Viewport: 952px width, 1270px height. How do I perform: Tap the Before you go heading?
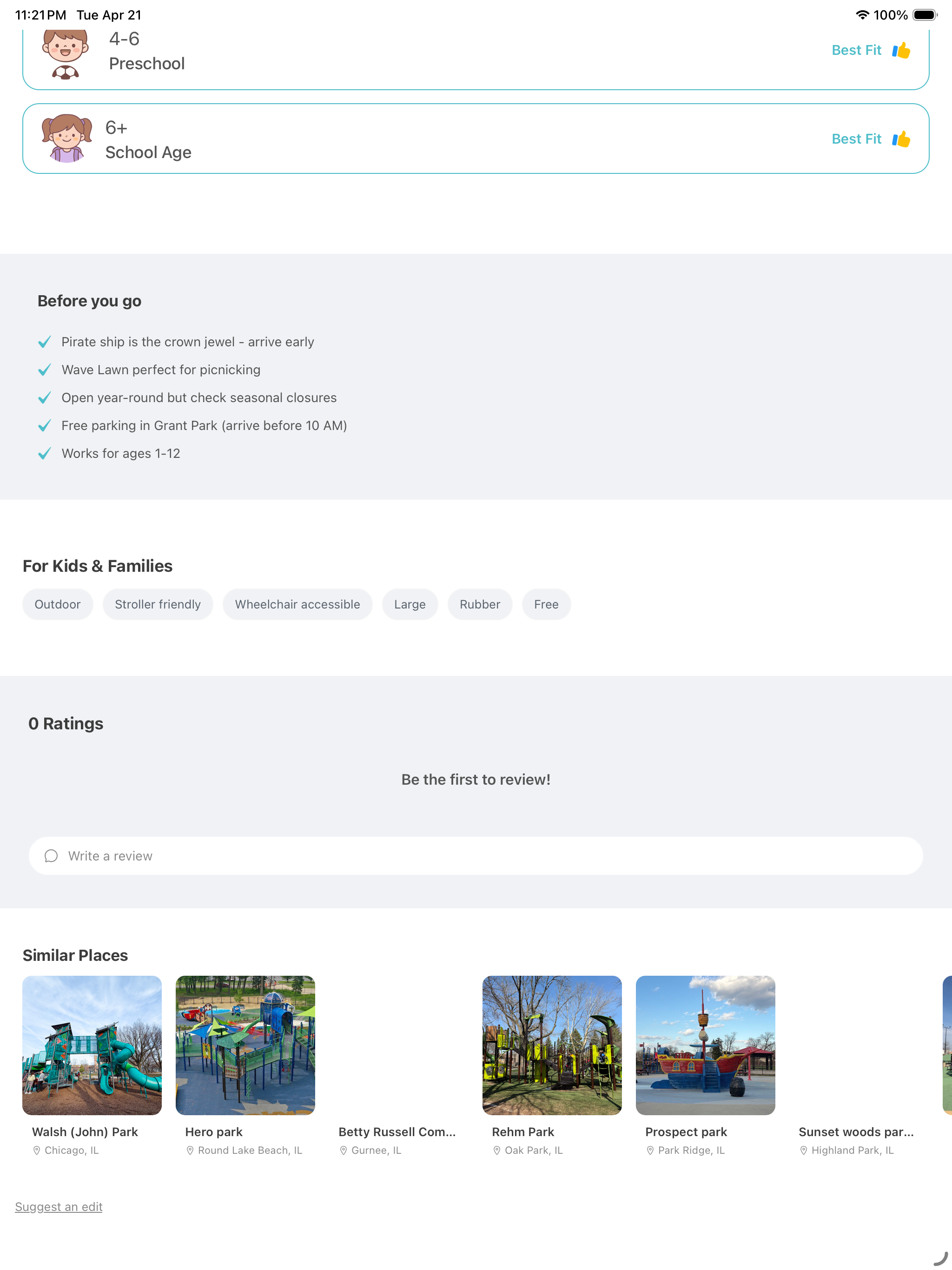coord(90,301)
